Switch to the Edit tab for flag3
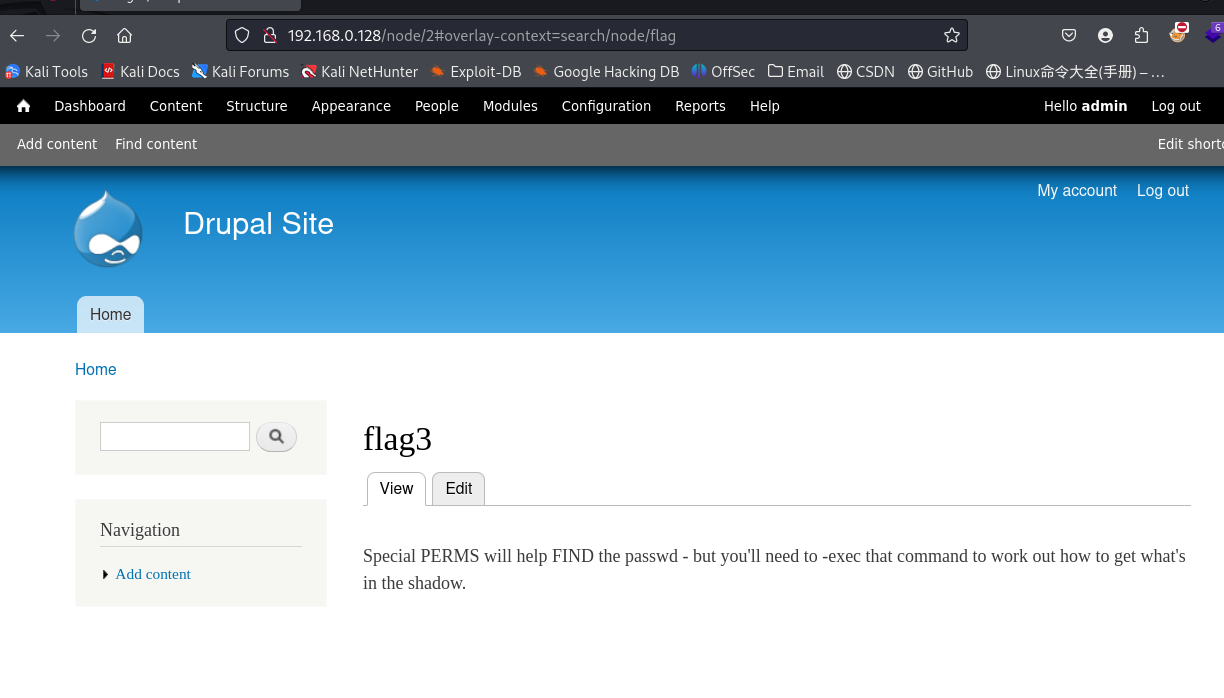Image resolution: width=1224 pixels, height=698 pixels. pyautogui.click(x=458, y=488)
